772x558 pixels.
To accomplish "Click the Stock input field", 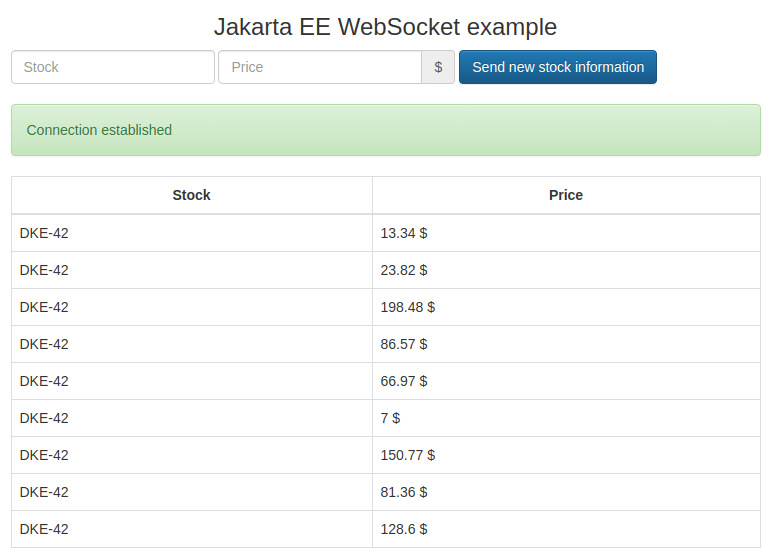I will click(x=113, y=67).
